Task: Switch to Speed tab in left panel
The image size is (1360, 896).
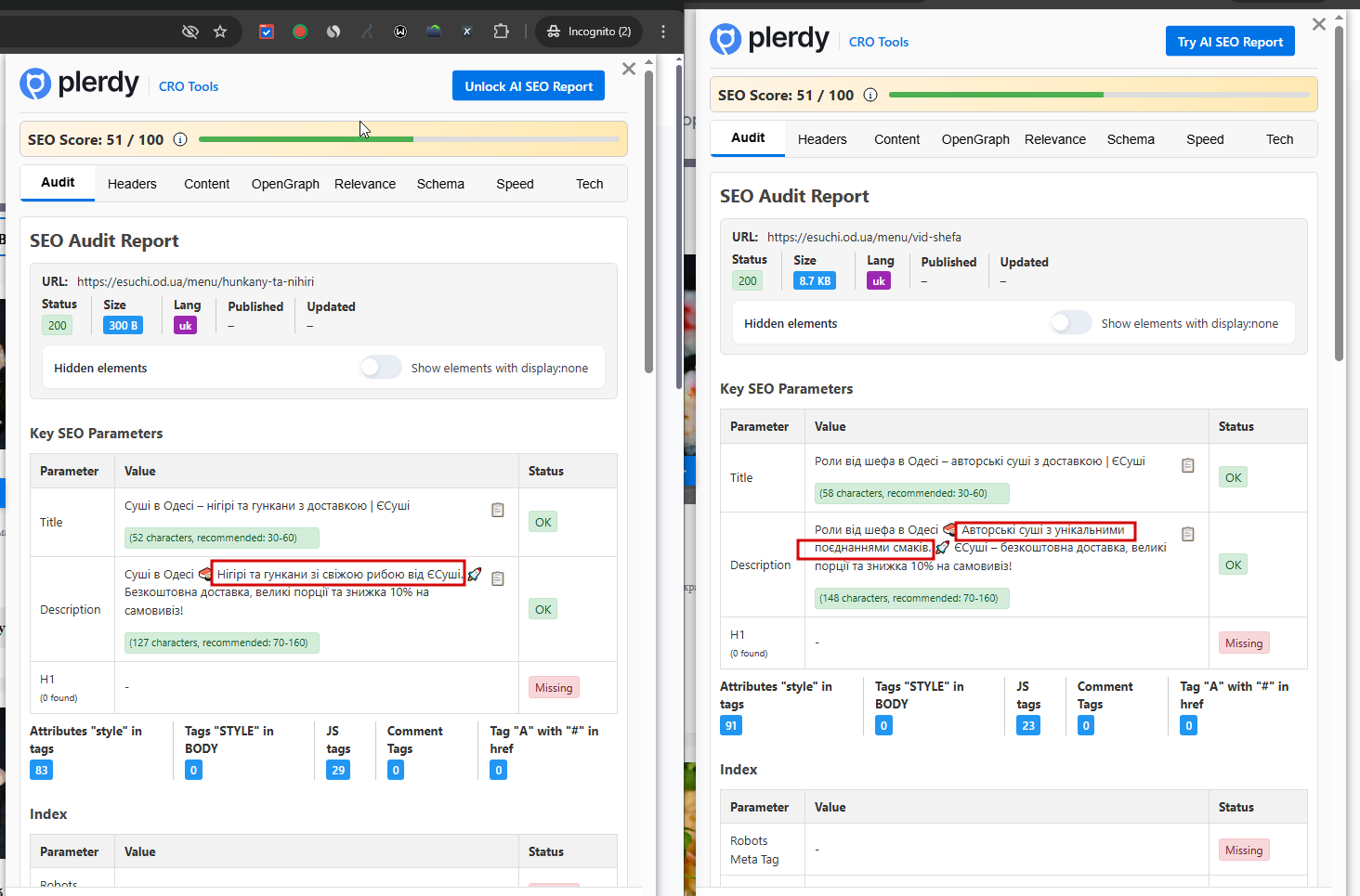Action: click(x=515, y=184)
